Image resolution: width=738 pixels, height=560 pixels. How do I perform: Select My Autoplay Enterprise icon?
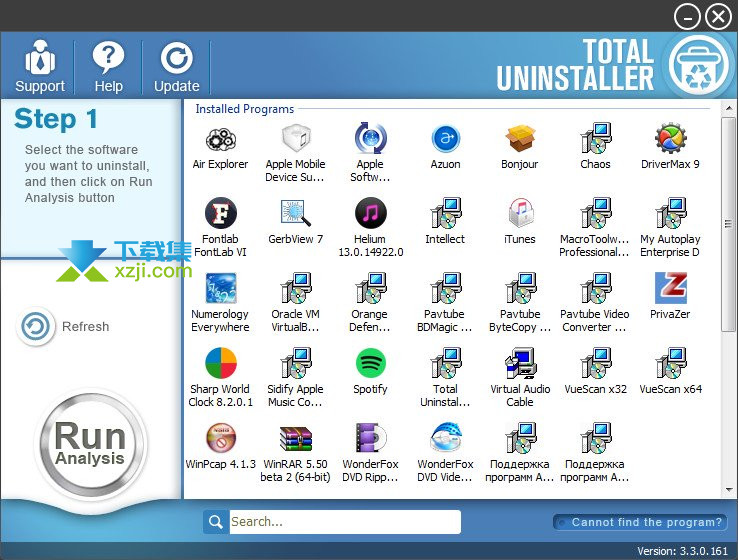(670, 214)
